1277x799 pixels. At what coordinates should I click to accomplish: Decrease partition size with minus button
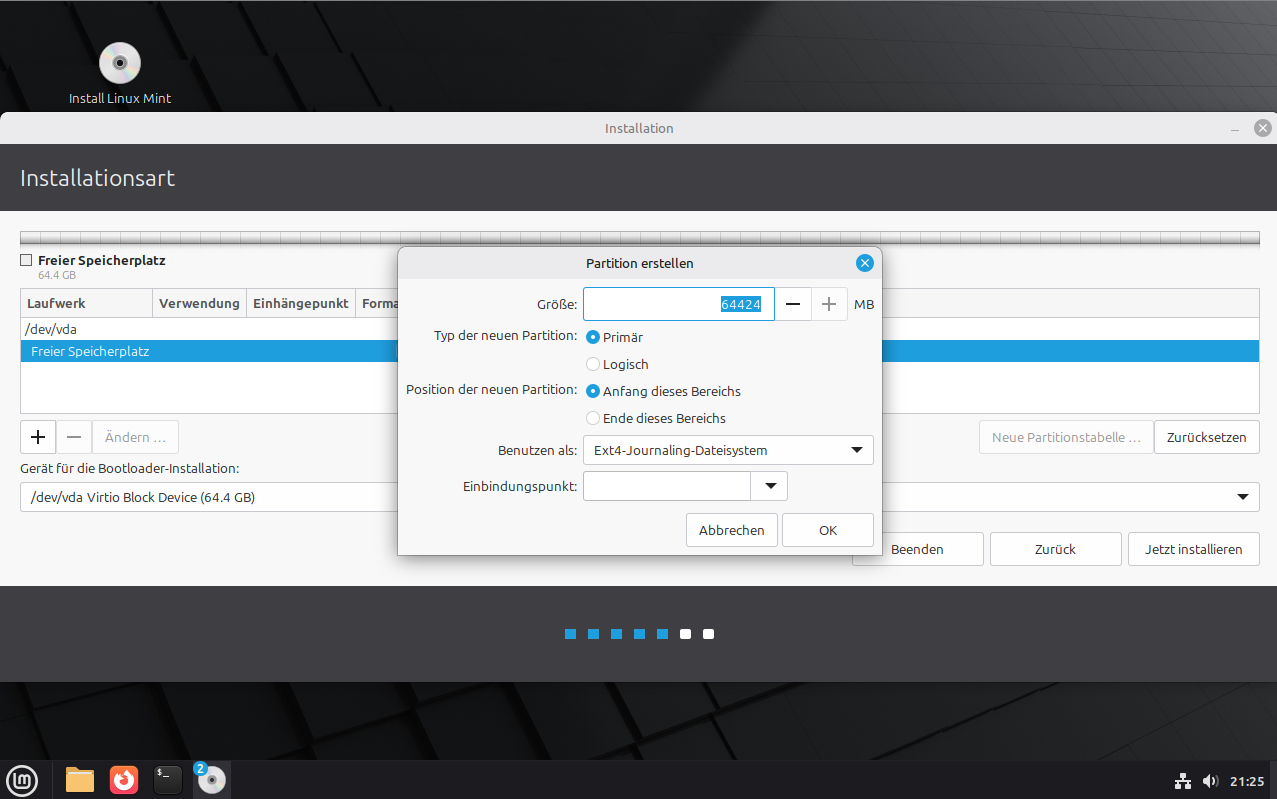pyautogui.click(x=792, y=304)
